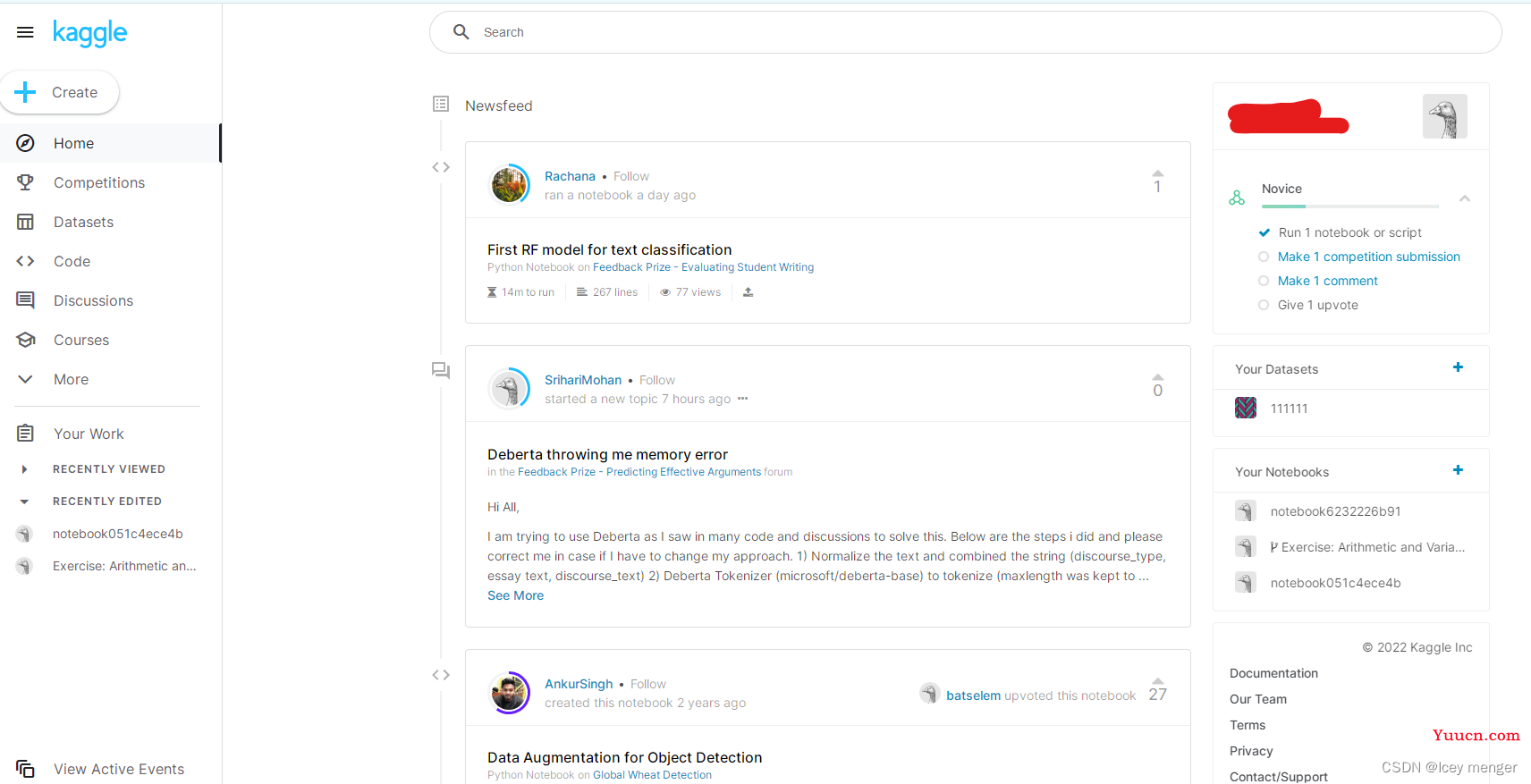The width and height of the screenshot is (1531, 784).
Task: Follow AnkurSingh
Action: 648,684
